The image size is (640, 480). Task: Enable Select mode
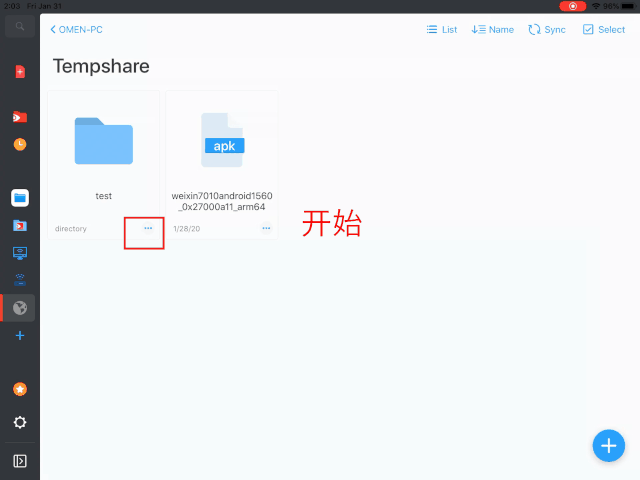point(604,30)
